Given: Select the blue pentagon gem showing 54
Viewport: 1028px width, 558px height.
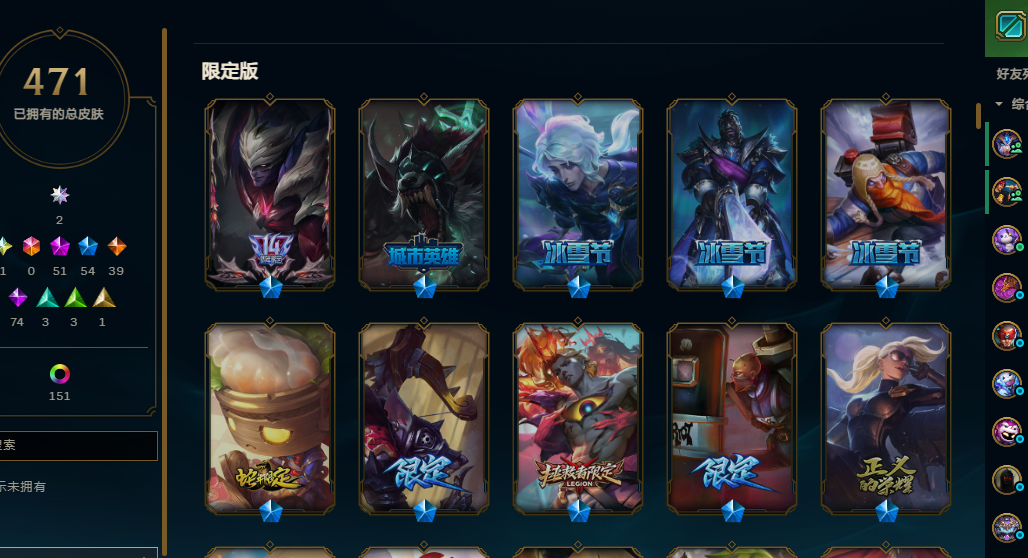Looking at the screenshot, I should (x=88, y=247).
